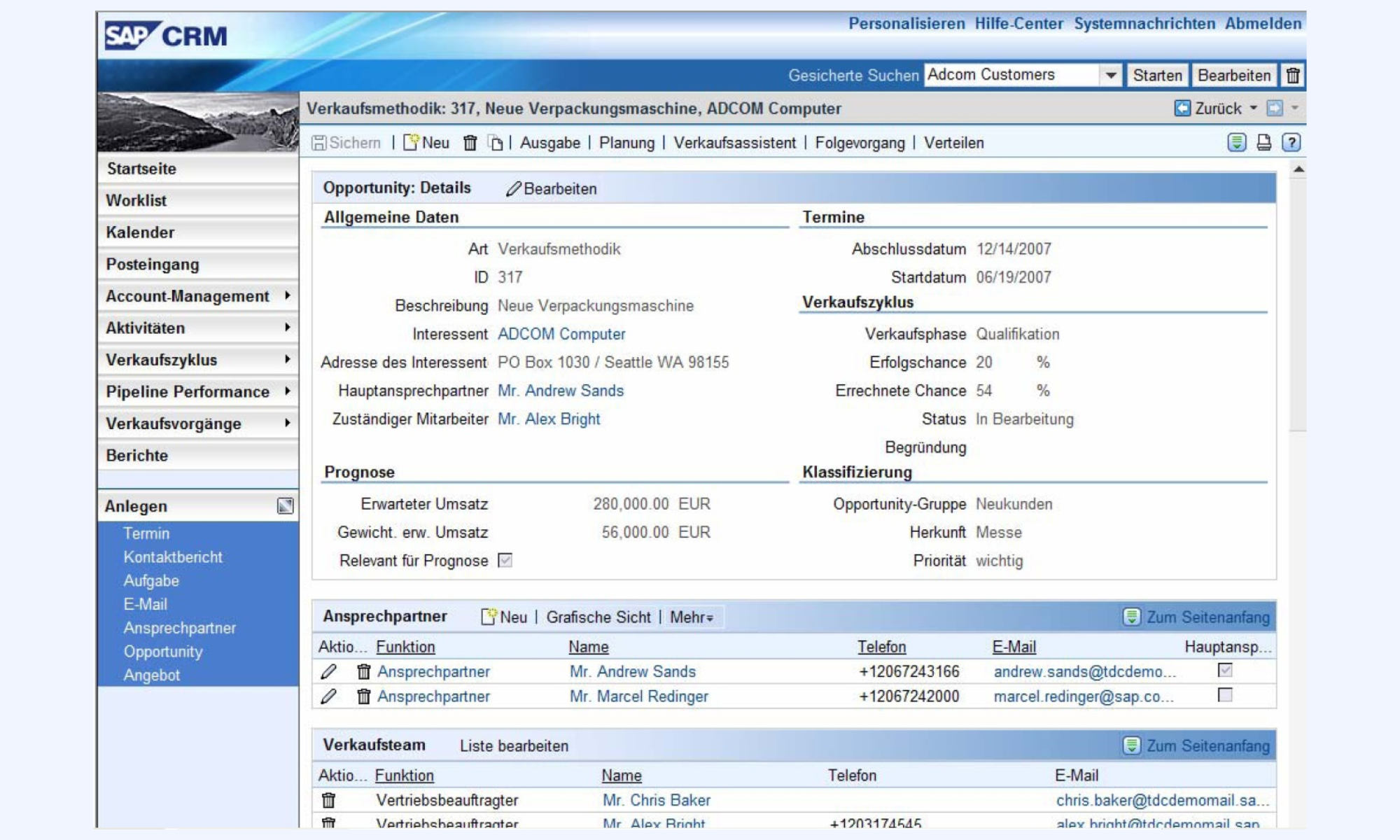Click the Planung toolbar item
Viewport: 1400px width, 840px height.
click(626, 143)
